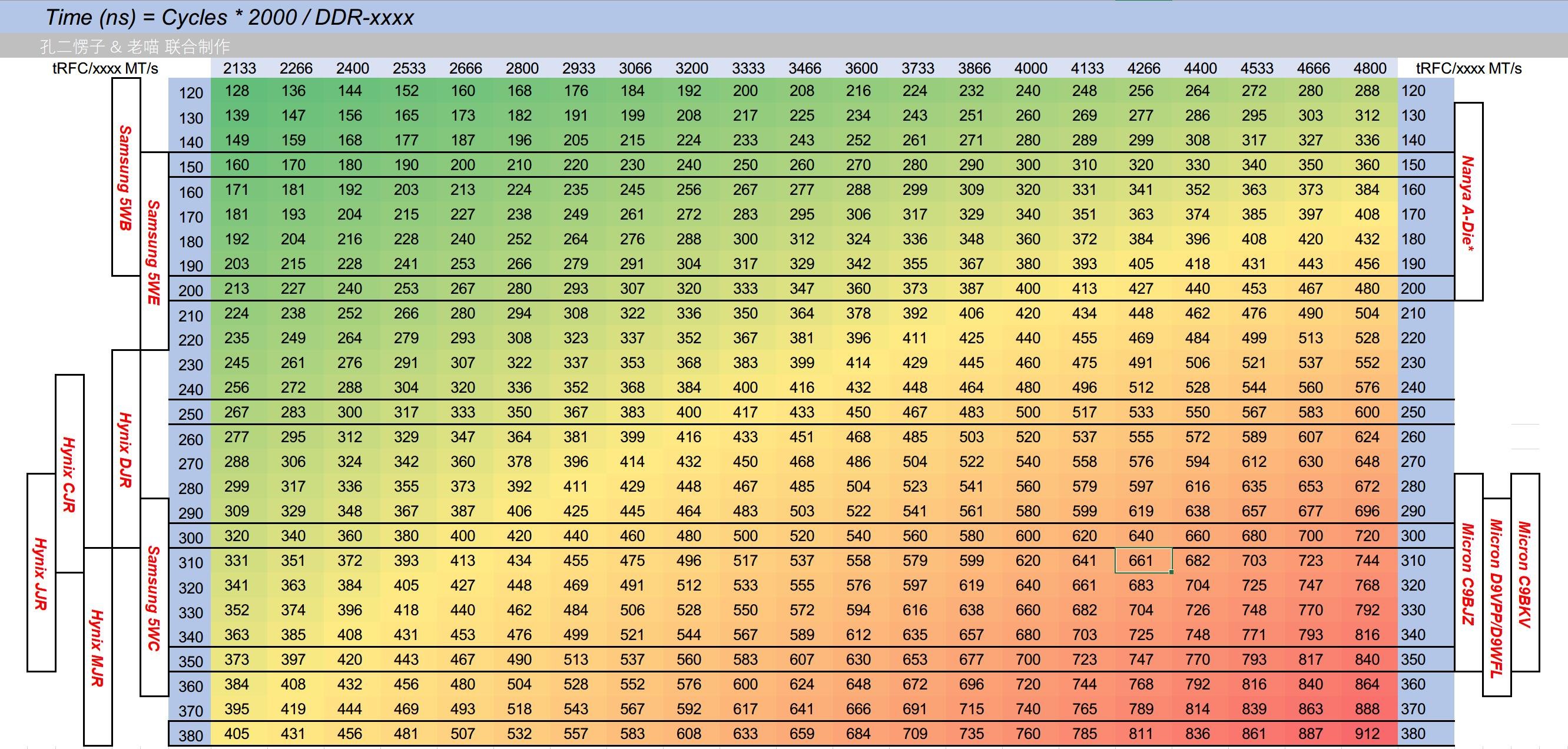Click the highlighted cell 661 in row 310 under 4266
1568x749 pixels.
tap(1143, 561)
